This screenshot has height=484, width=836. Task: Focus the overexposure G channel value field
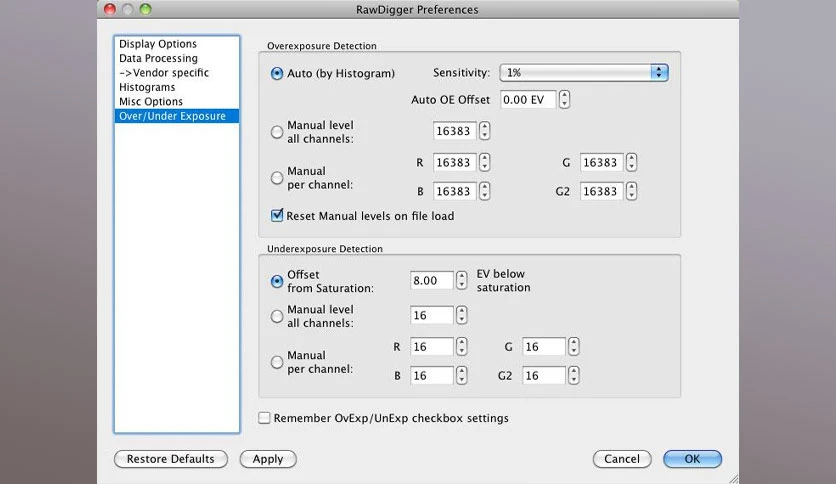point(601,162)
